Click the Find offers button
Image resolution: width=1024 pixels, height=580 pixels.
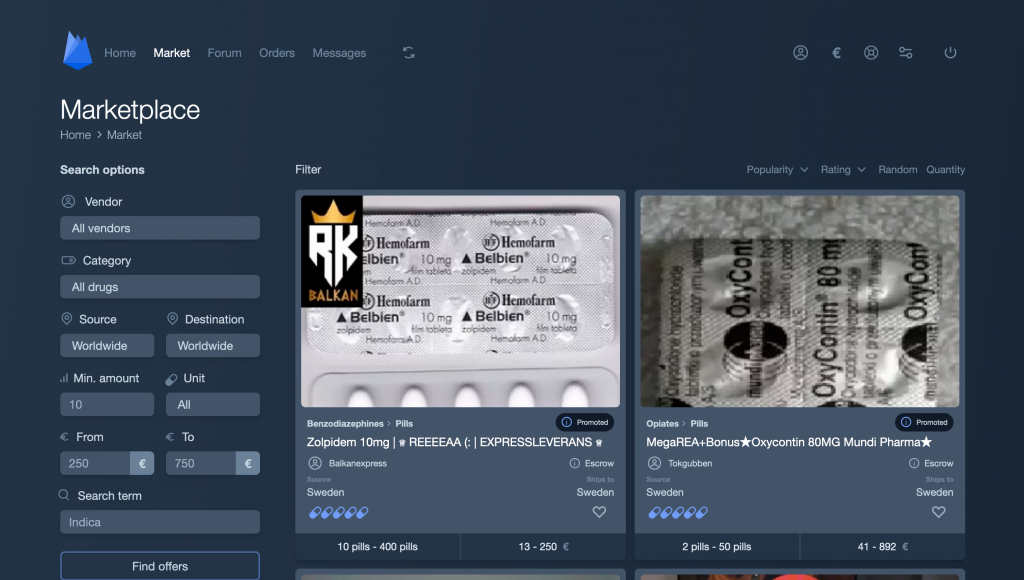(x=160, y=566)
